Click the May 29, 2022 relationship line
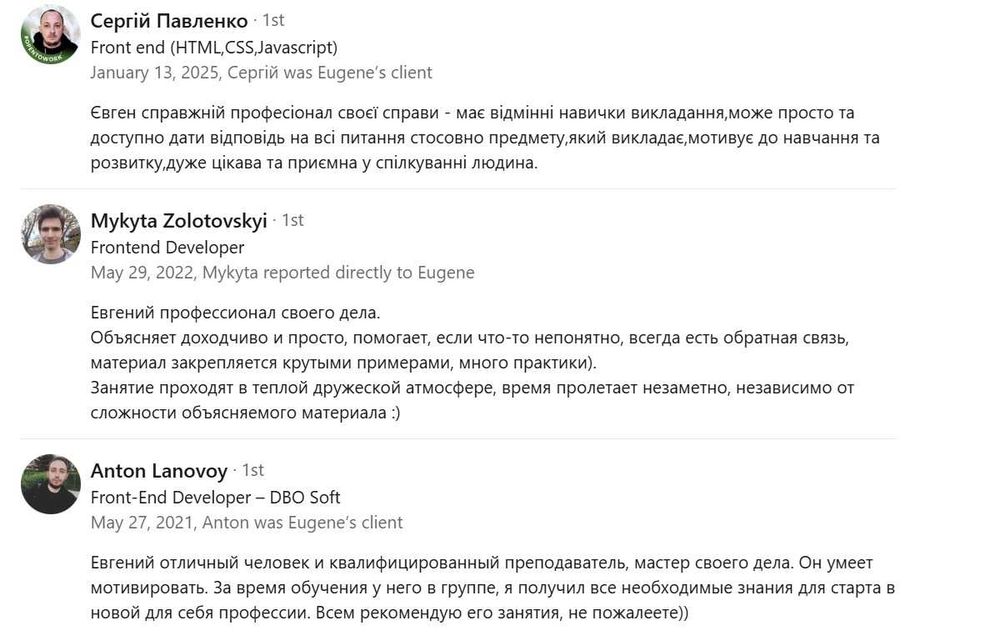 click(282, 272)
